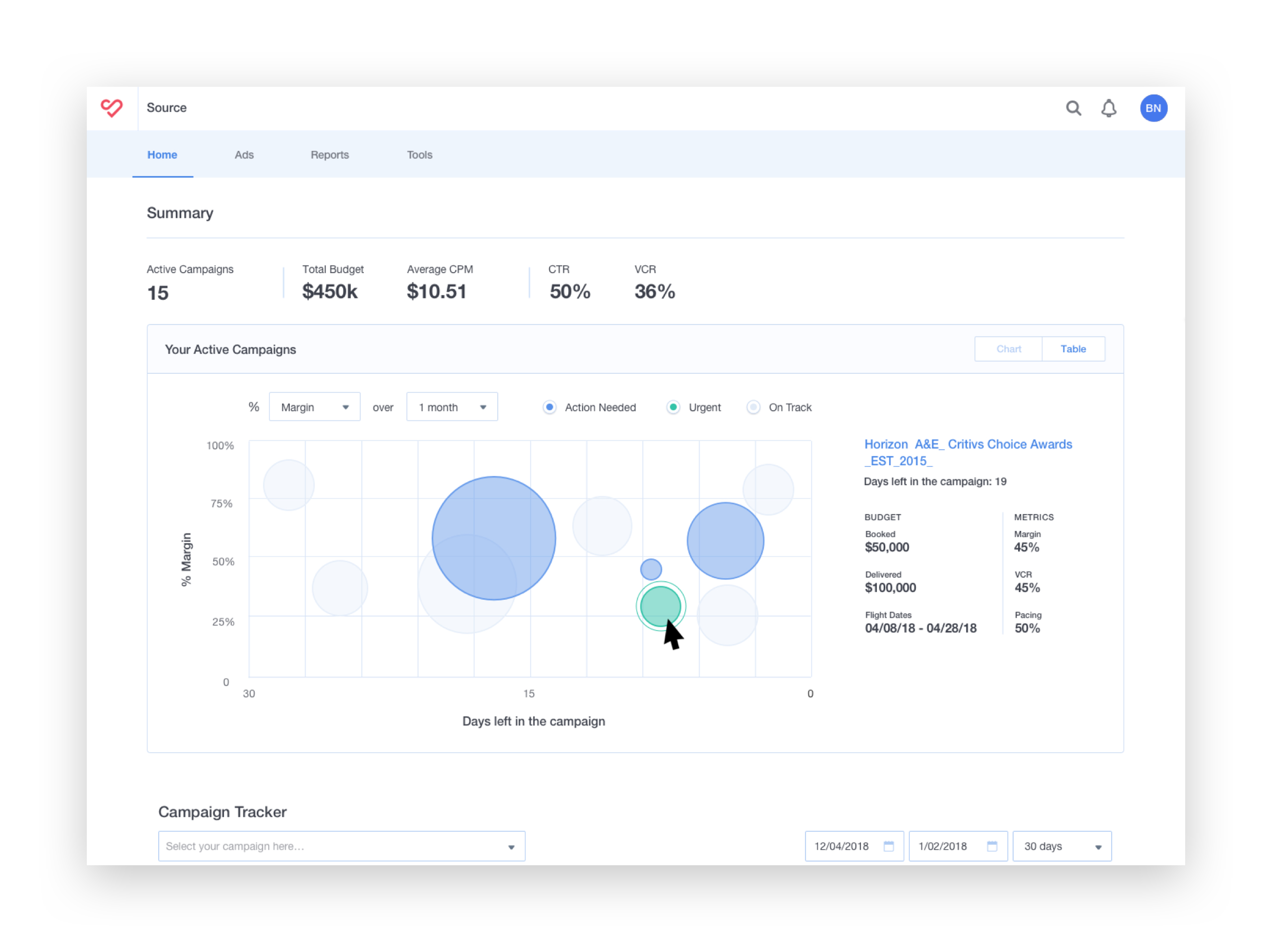Open the Select your campaign field
The height and width of the screenshot is (952, 1272).
(x=341, y=846)
